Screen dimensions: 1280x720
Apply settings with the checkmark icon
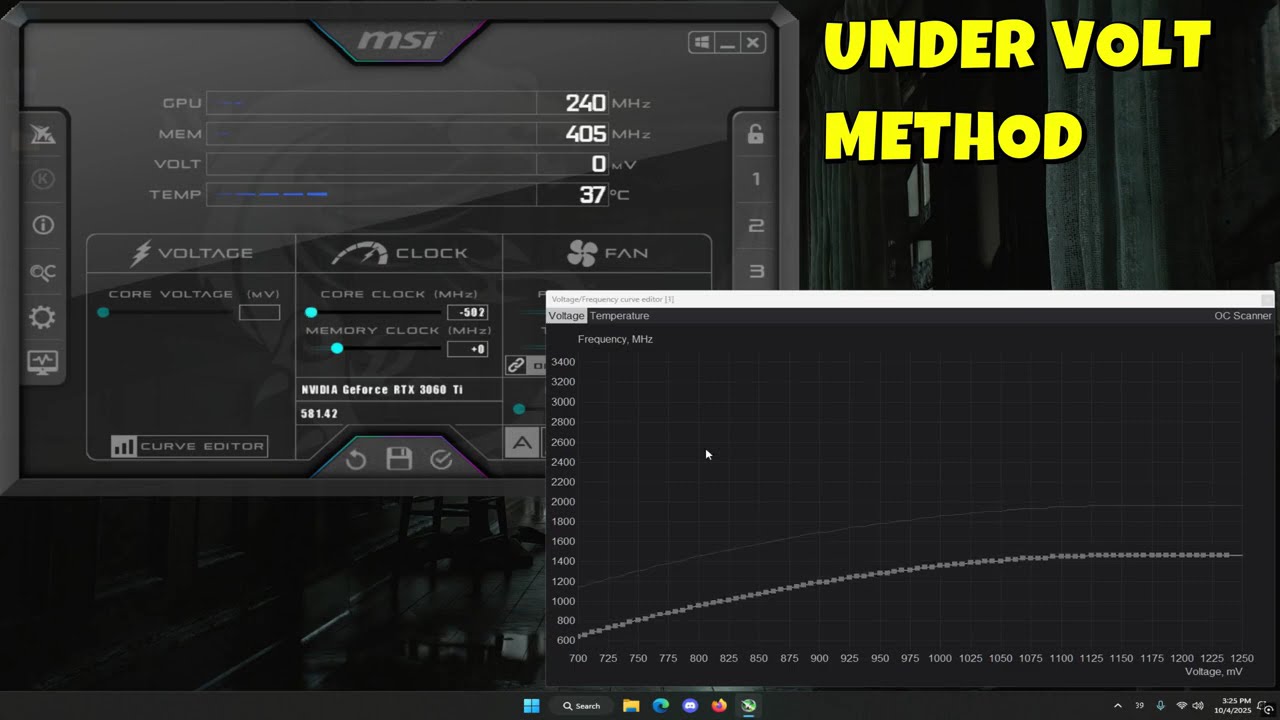pos(441,459)
